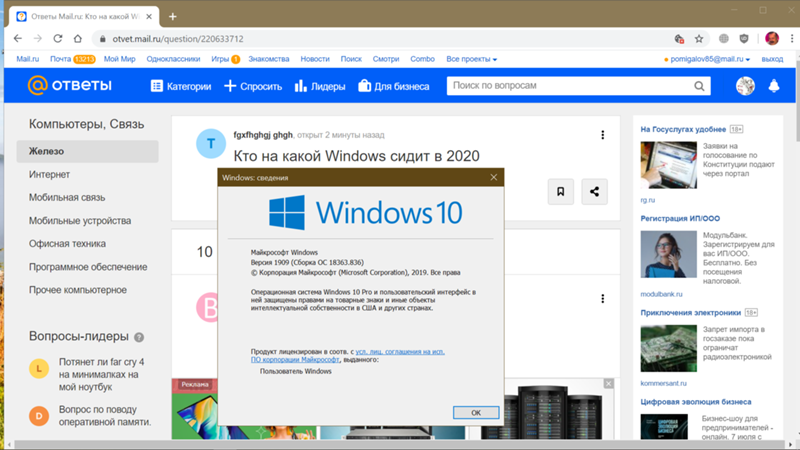Viewport: 800px width, 450px height.
Task: Go back with the browser back arrow
Action: (18, 39)
